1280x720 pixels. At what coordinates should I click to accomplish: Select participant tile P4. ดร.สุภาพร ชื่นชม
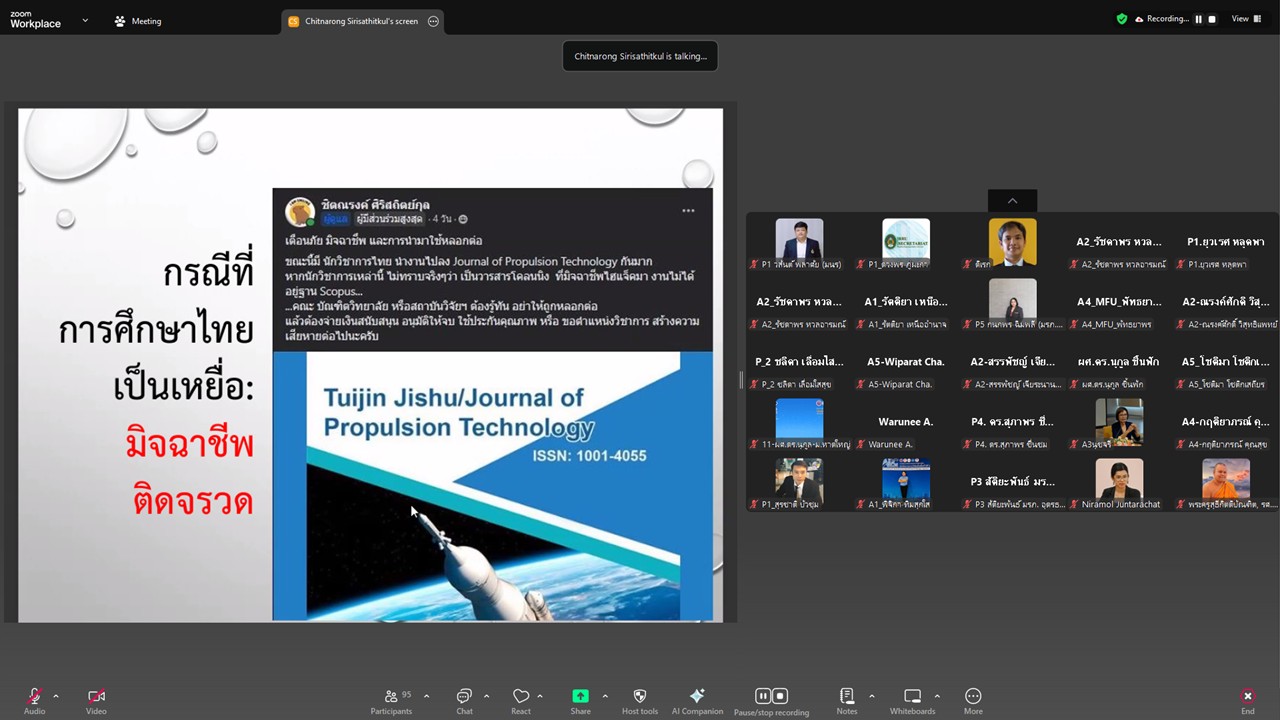[1013, 424]
